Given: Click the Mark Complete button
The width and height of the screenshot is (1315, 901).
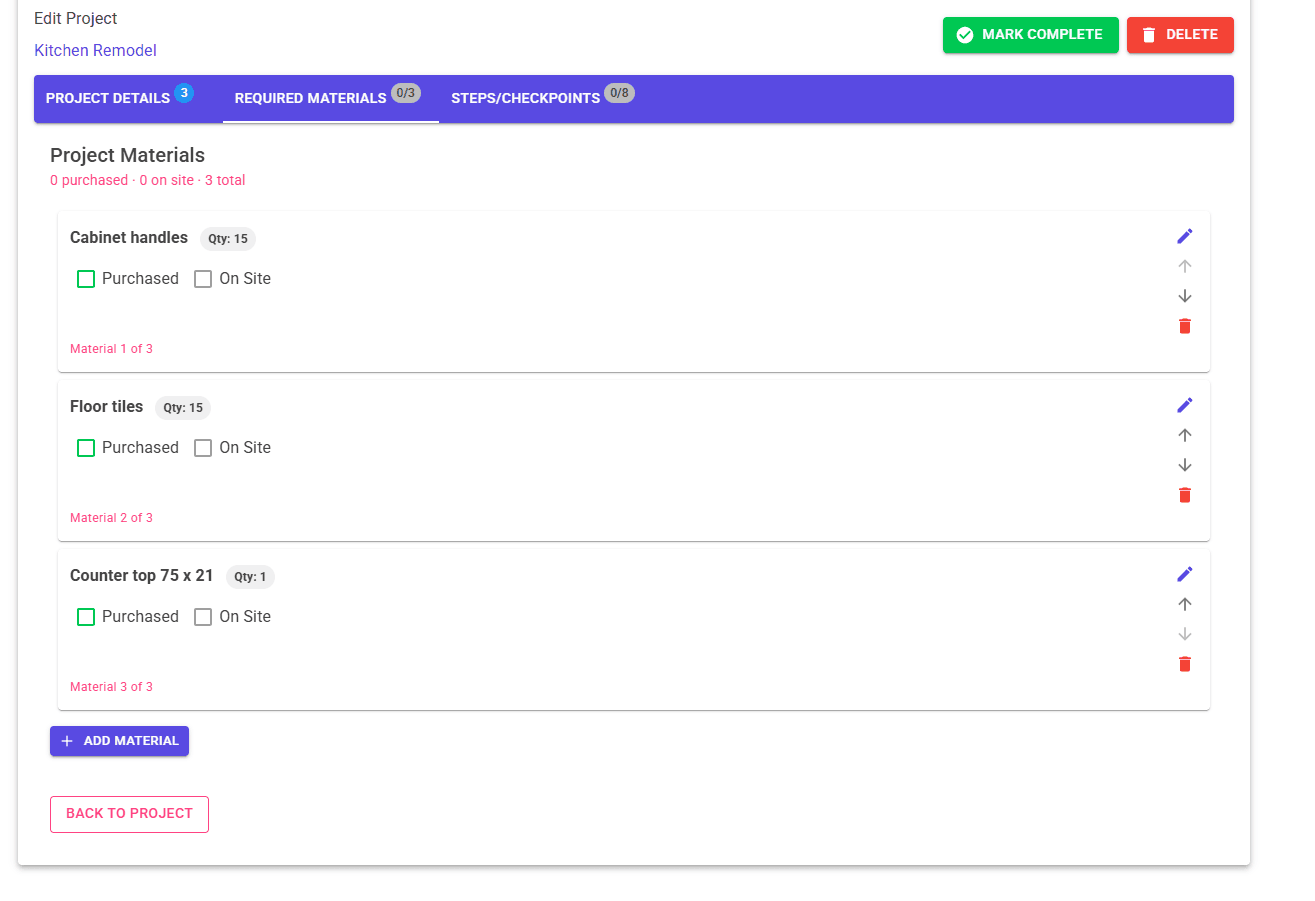Looking at the screenshot, I should tap(1030, 35).
